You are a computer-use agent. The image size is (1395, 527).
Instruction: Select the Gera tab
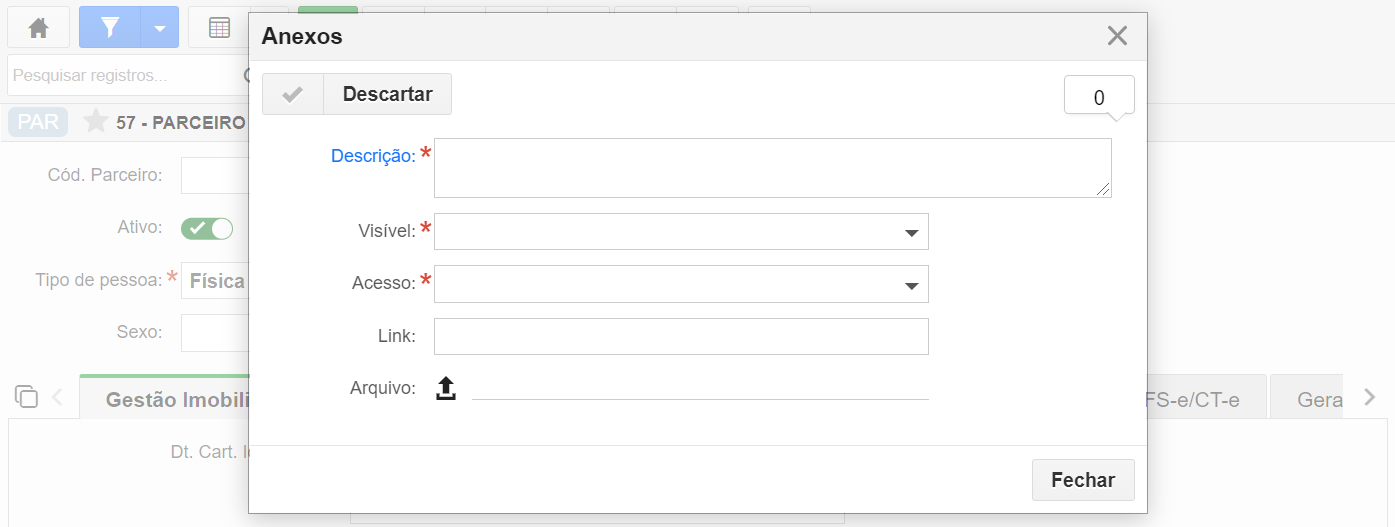click(1306, 399)
